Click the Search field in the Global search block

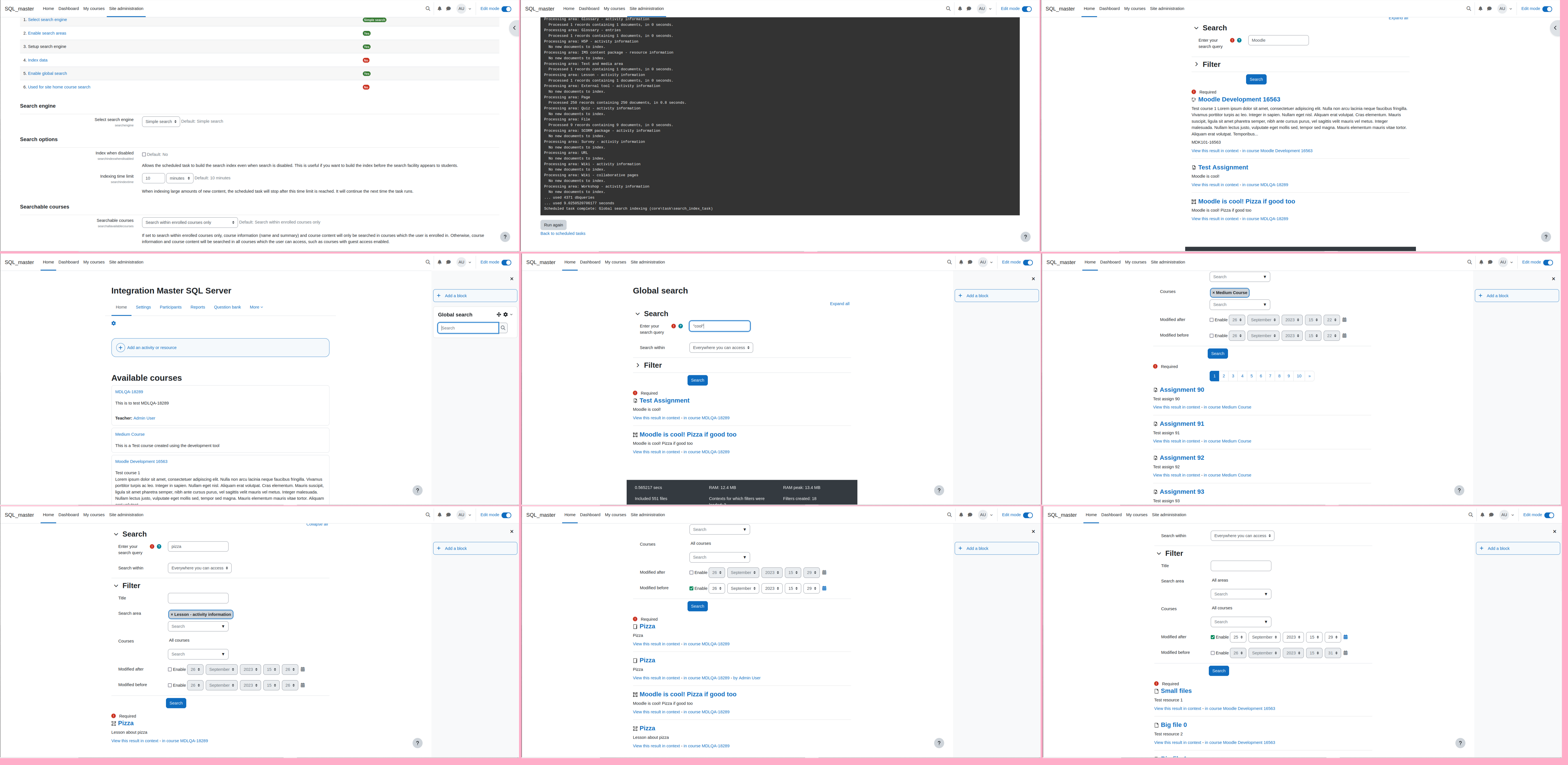pos(468,328)
